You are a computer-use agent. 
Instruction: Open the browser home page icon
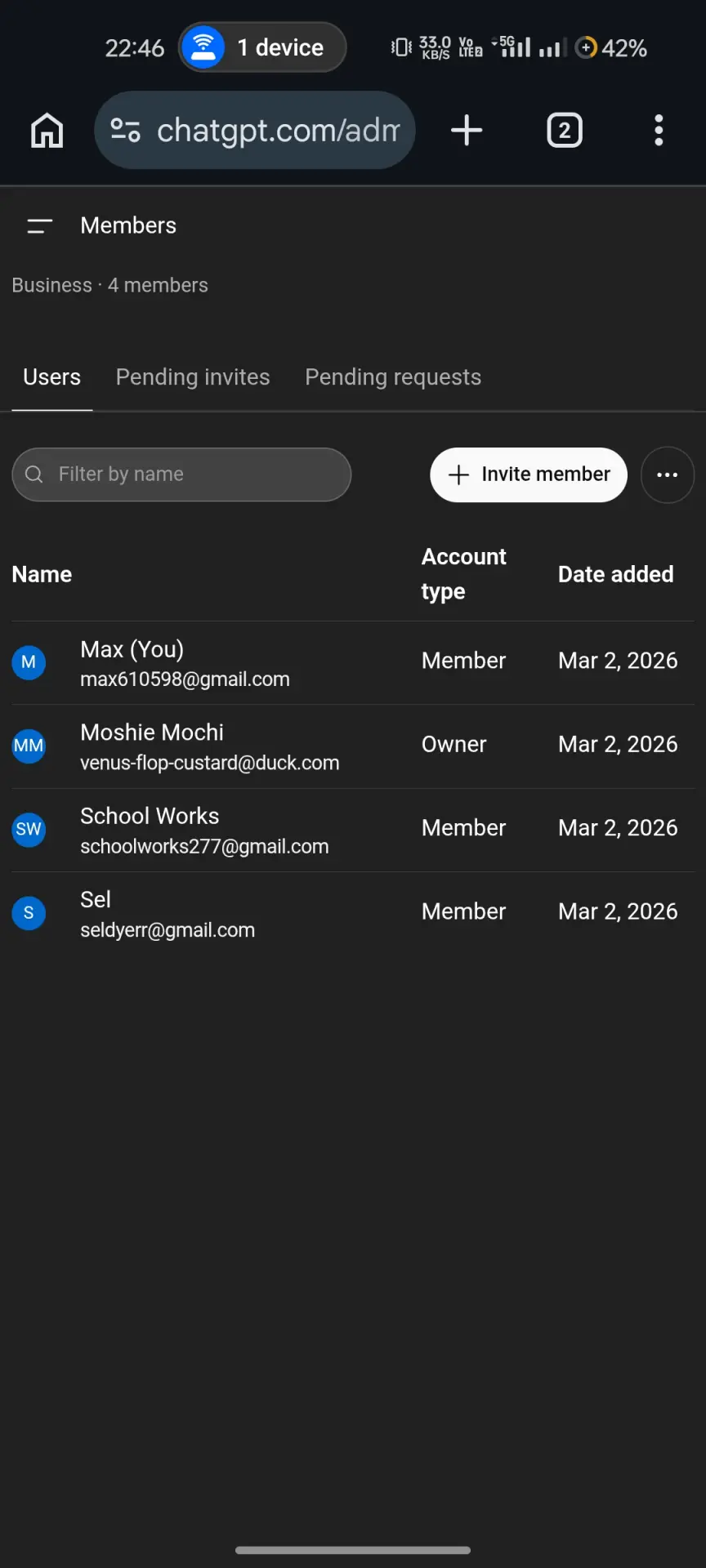[47, 131]
